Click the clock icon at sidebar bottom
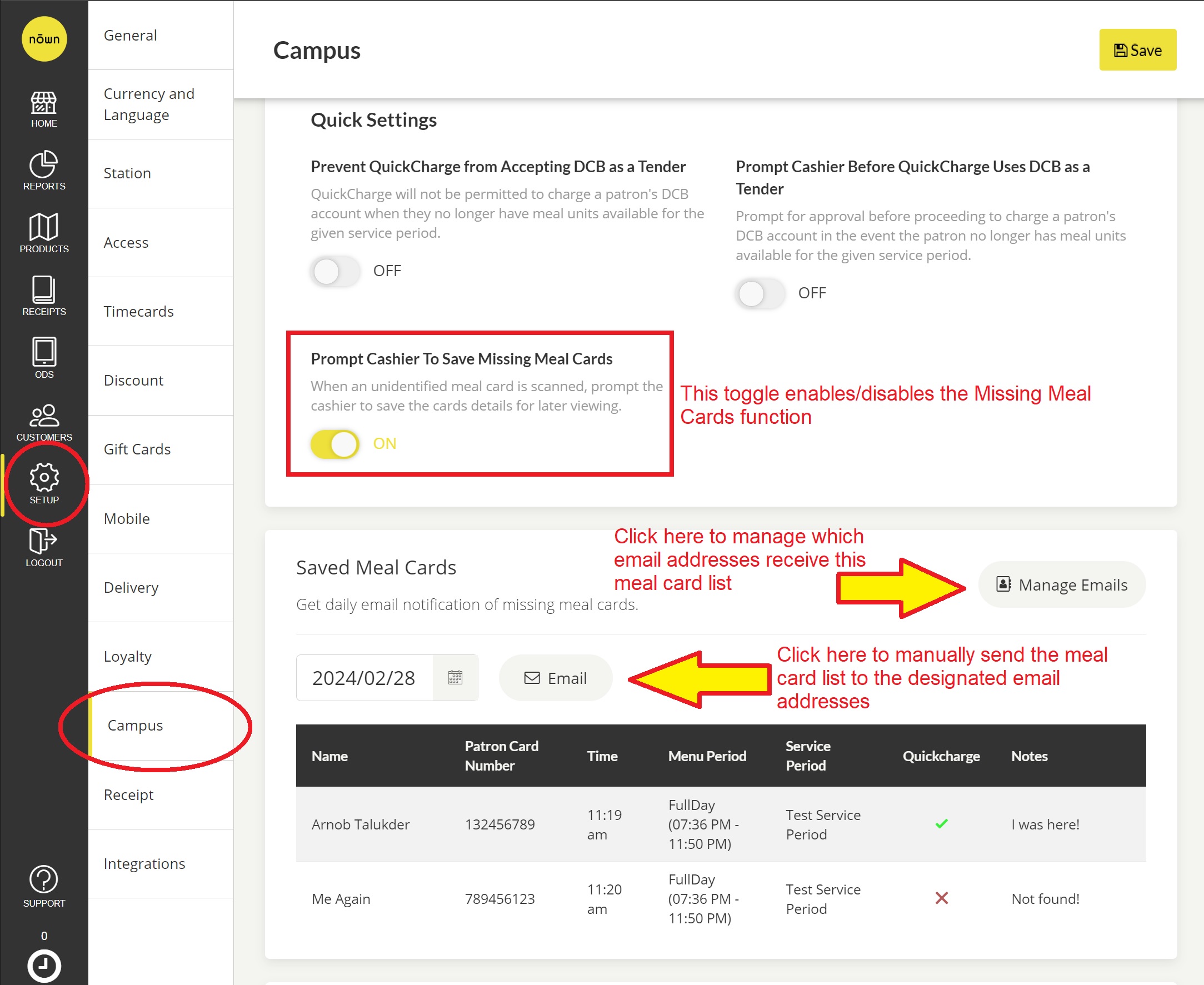Viewport: 1204px width, 985px height. click(44, 966)
